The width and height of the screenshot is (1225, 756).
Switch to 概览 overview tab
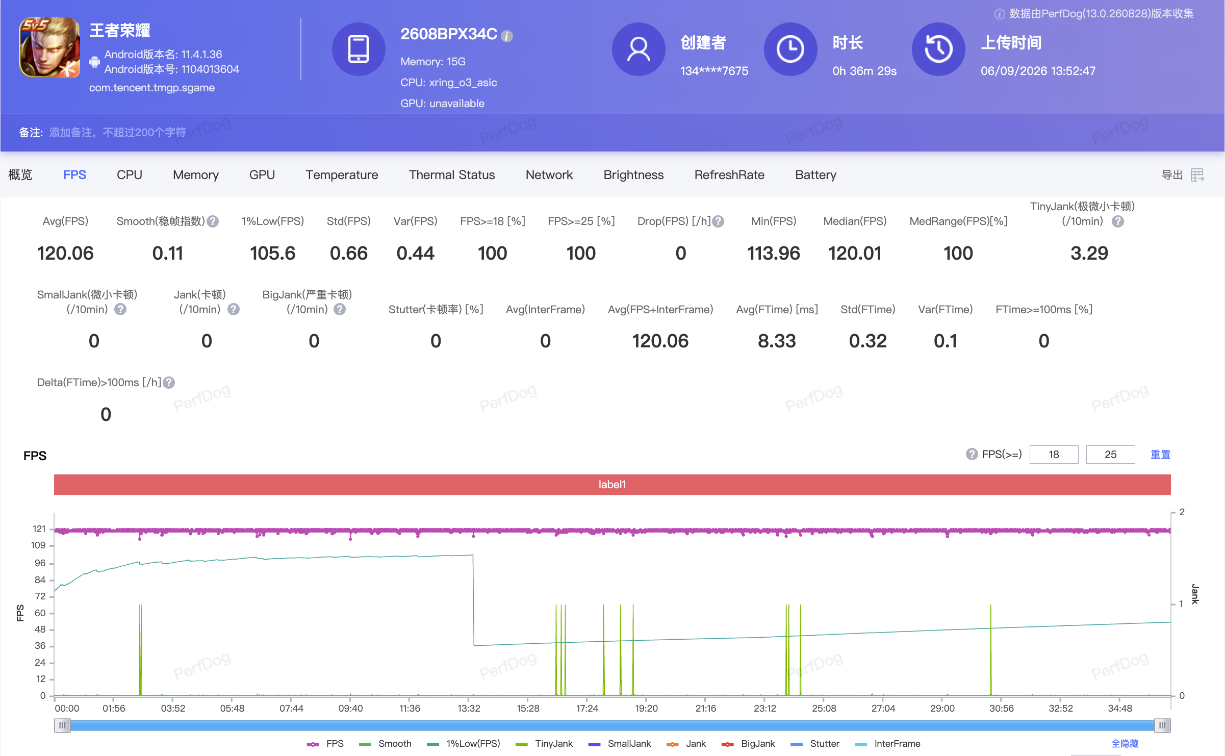[x=20, y=175]
